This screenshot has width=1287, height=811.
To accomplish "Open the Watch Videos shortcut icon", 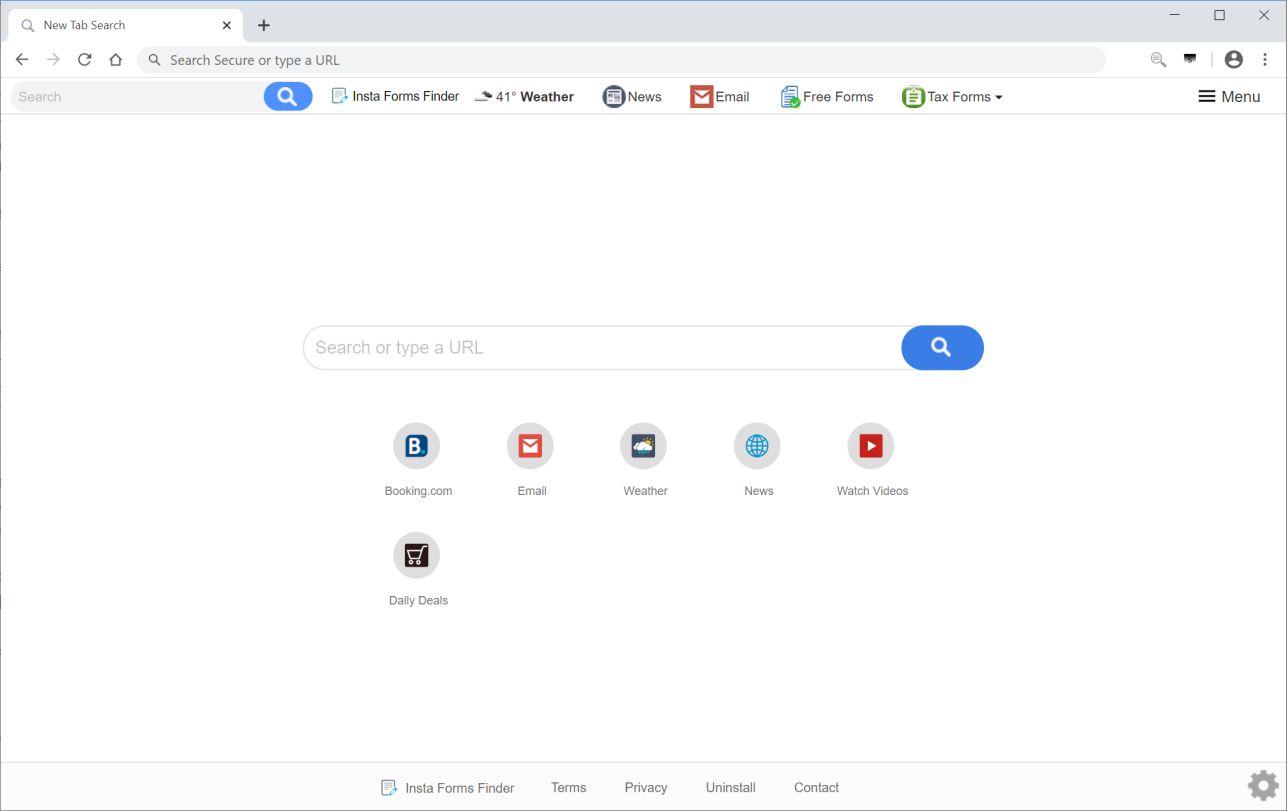I will pyautogui.click(x=870, y=445).
